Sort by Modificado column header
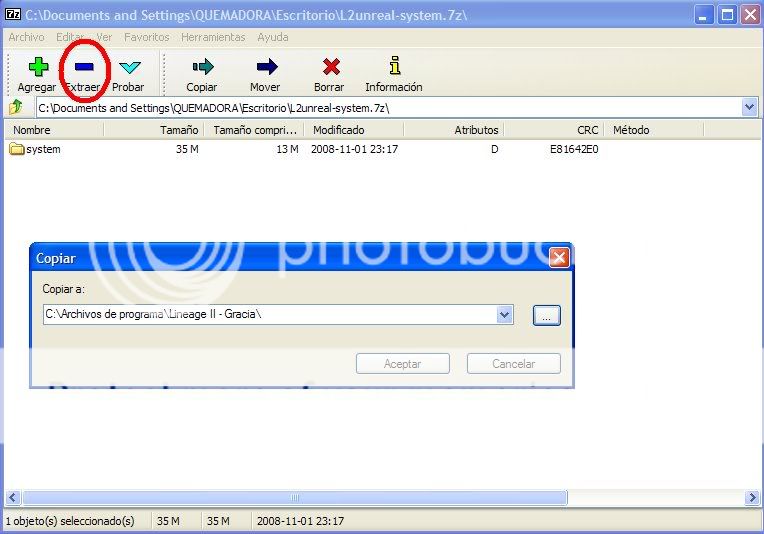The height and width of the screenshot is (534, 764). click(353, 130)
